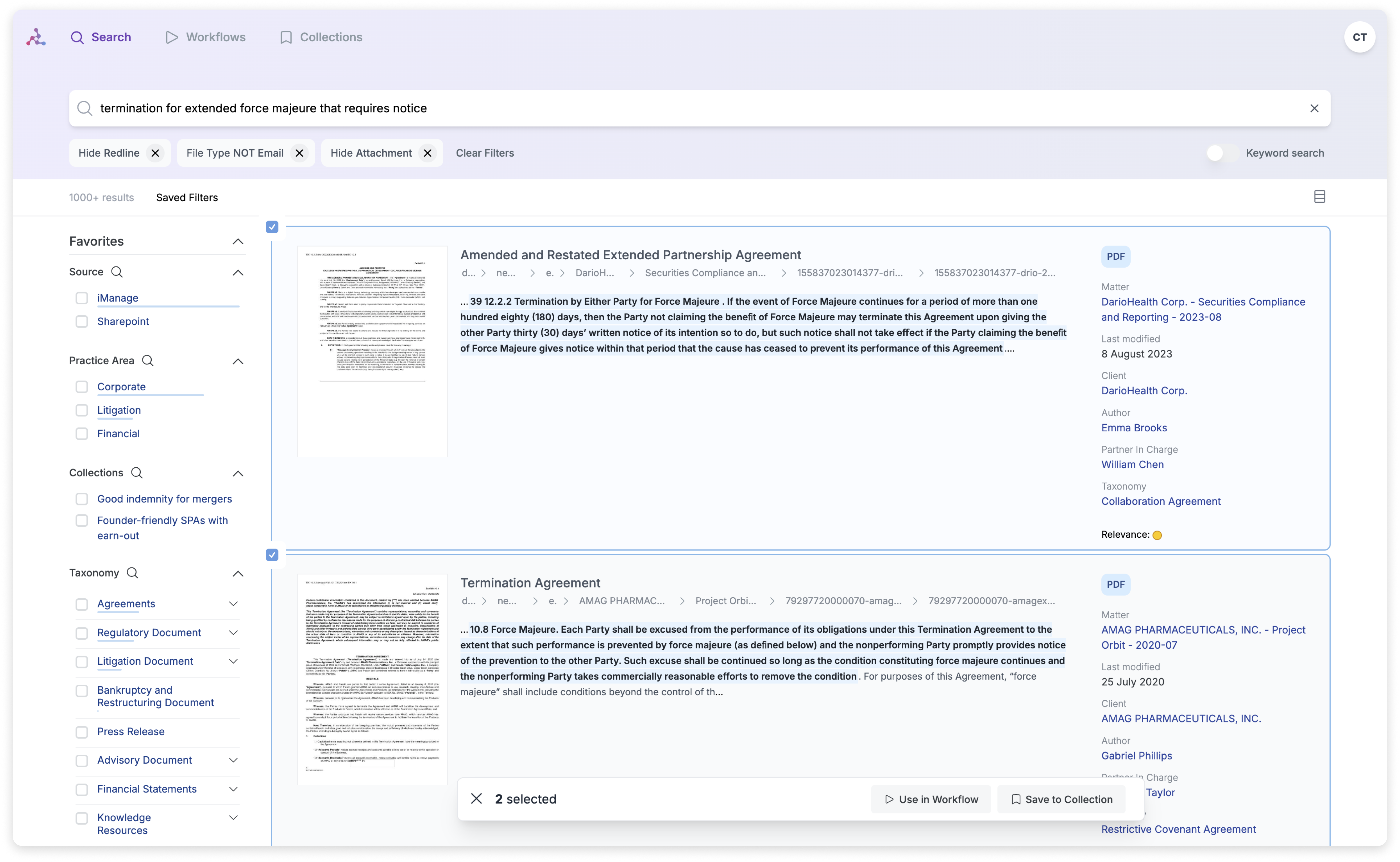Collapse the Practice Area section
Image resolution: width=1400 pixels, height=862 pixels.
(x=238, y=361)
